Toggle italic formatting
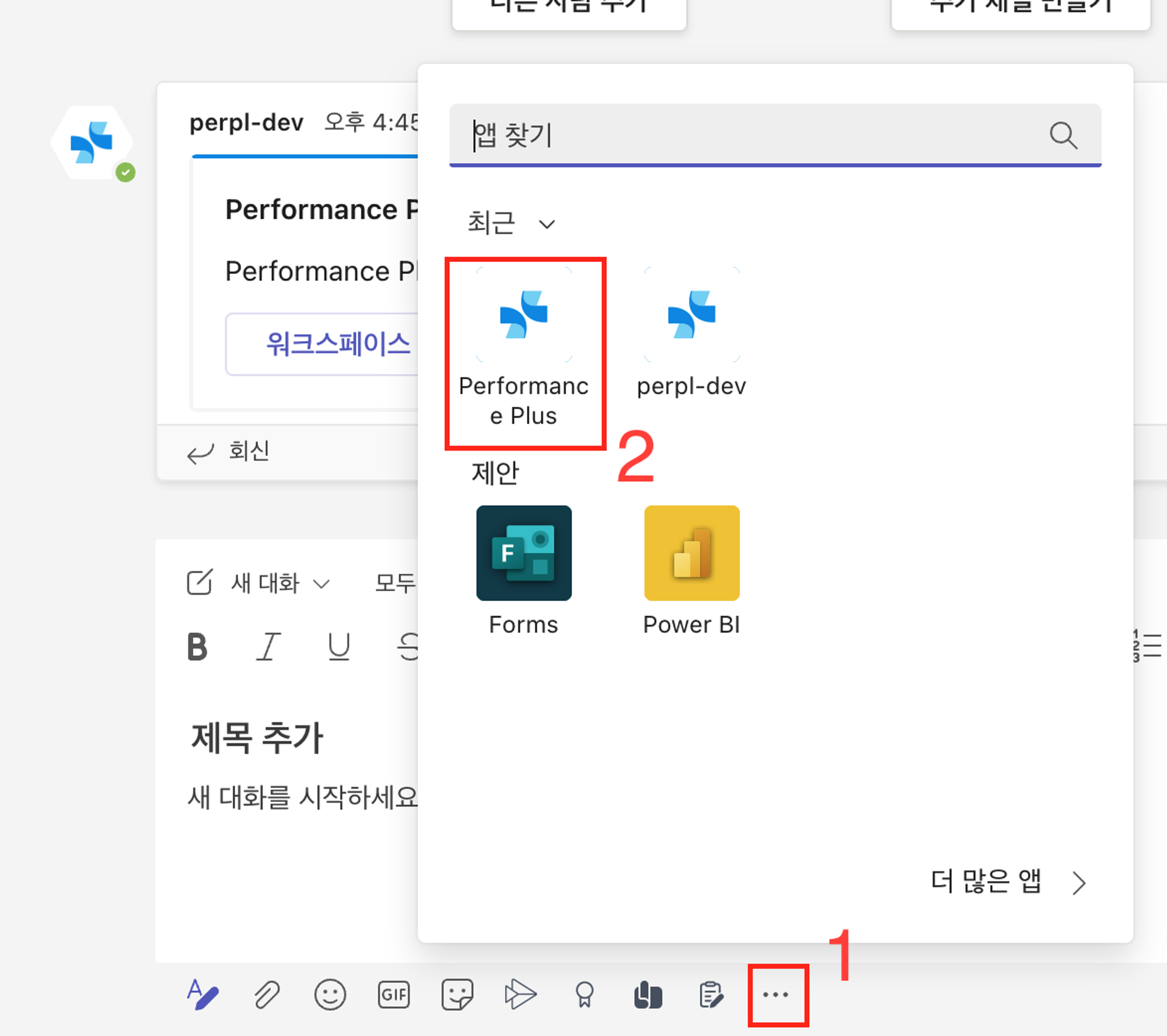The width and height of the screenshot is (1167, 1036). (x=268, y=647)
